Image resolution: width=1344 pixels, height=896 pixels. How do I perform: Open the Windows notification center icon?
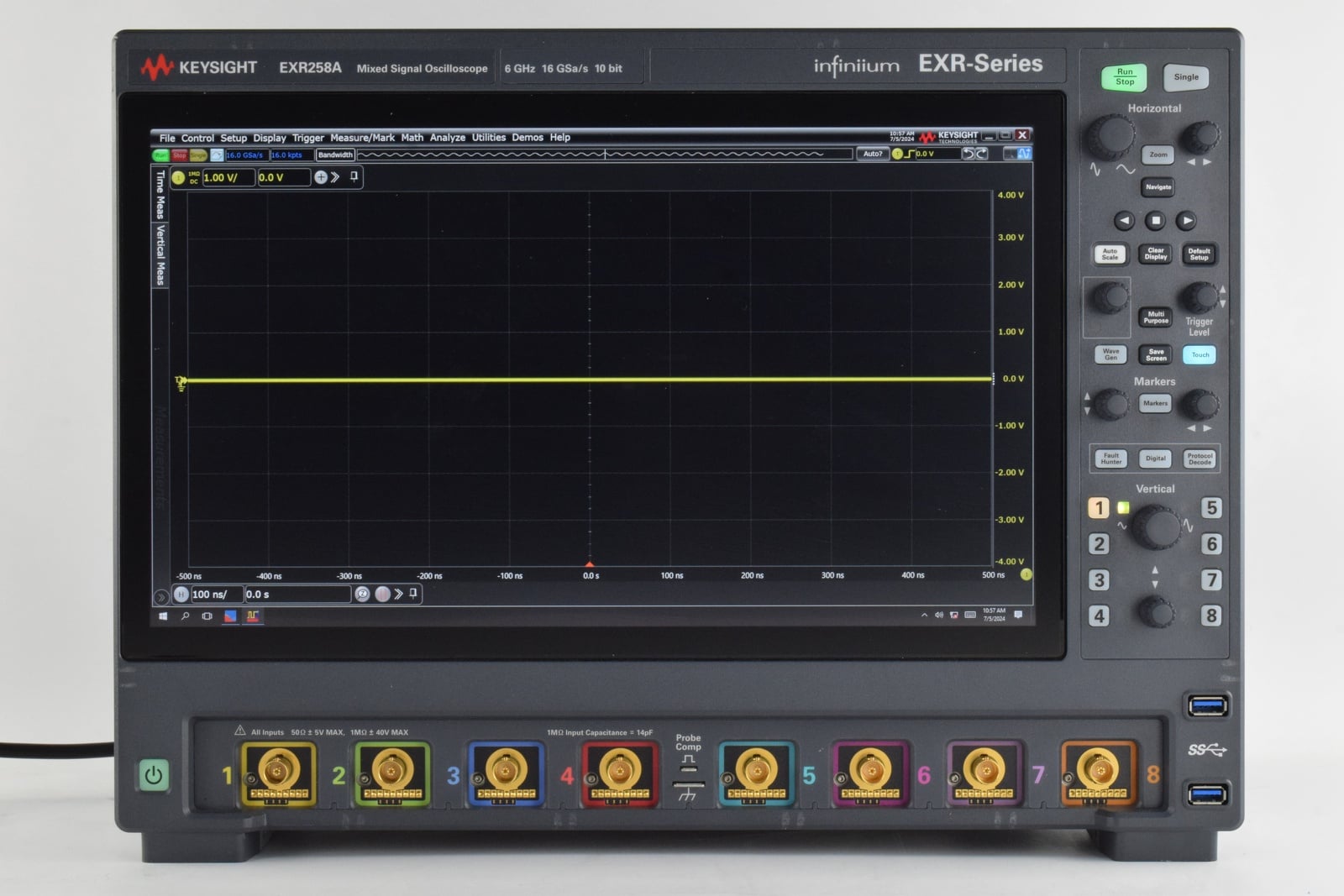click(1018, 615)
